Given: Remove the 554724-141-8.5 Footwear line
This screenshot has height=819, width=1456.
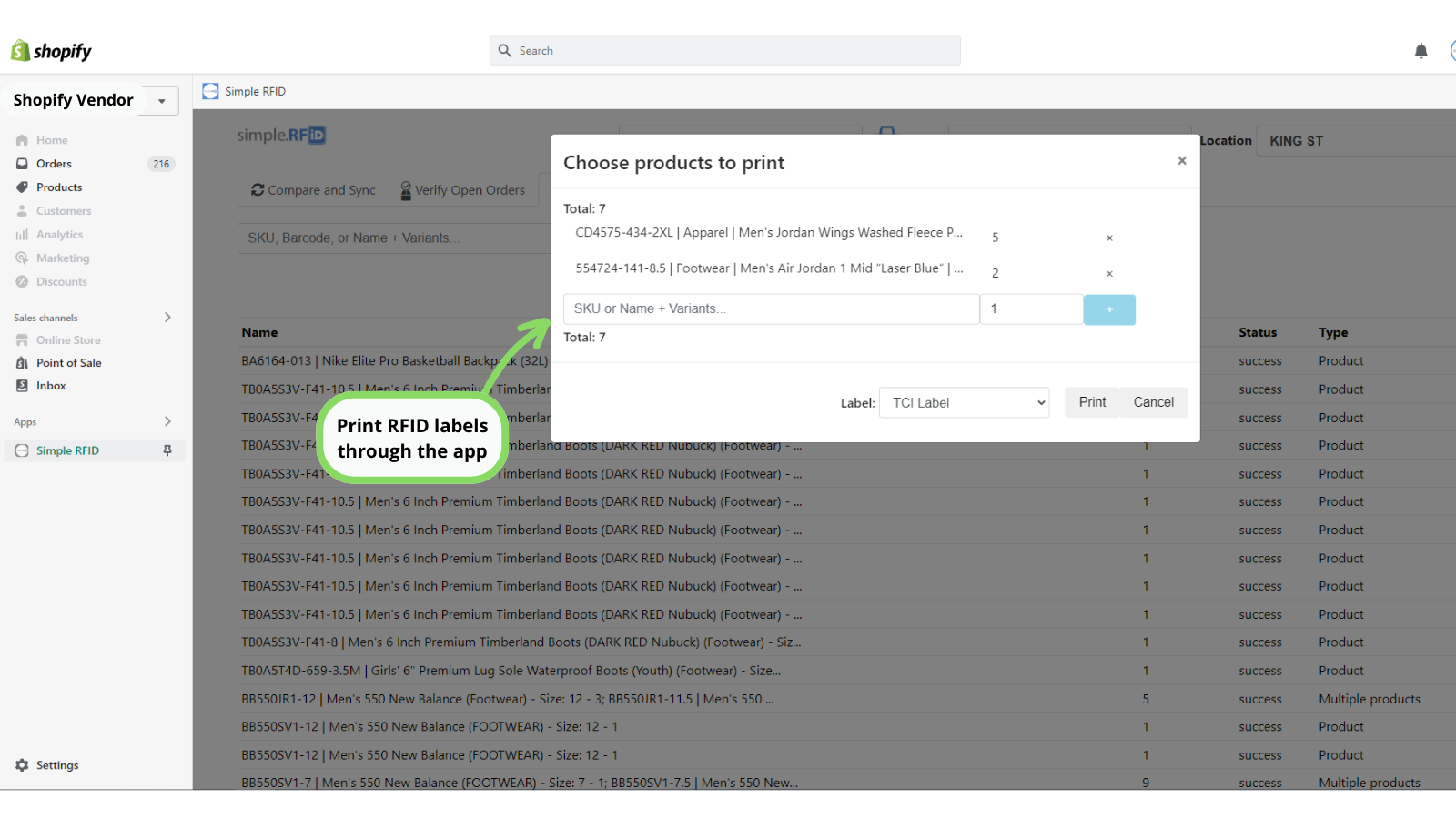Looking at the screenshot, I should (1109, 273).
